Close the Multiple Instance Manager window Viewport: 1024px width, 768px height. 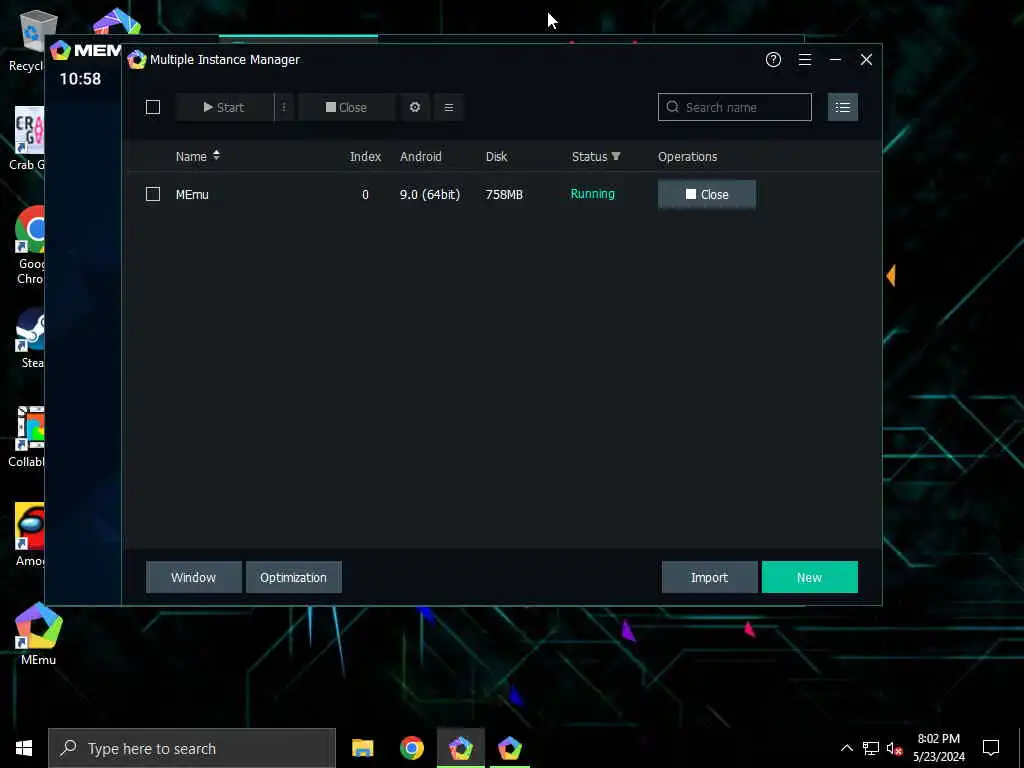[x=867, y=60]
